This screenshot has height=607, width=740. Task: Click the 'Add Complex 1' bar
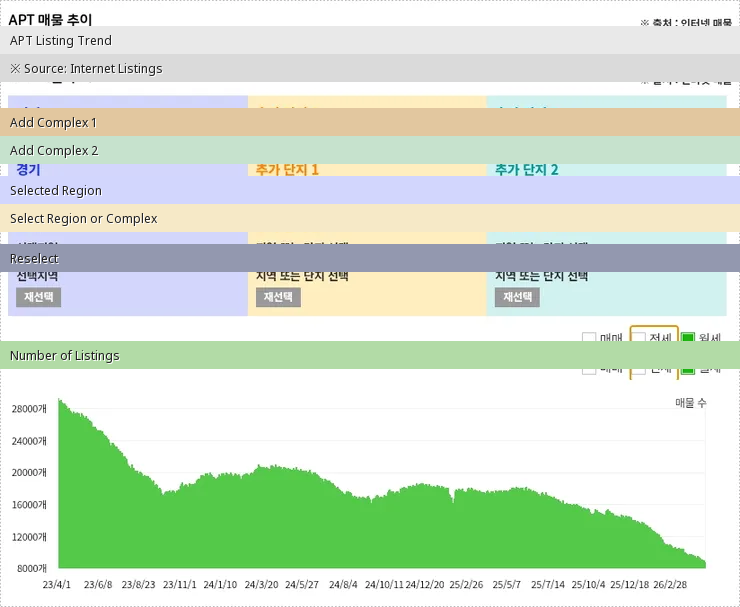tap(370, 122)
